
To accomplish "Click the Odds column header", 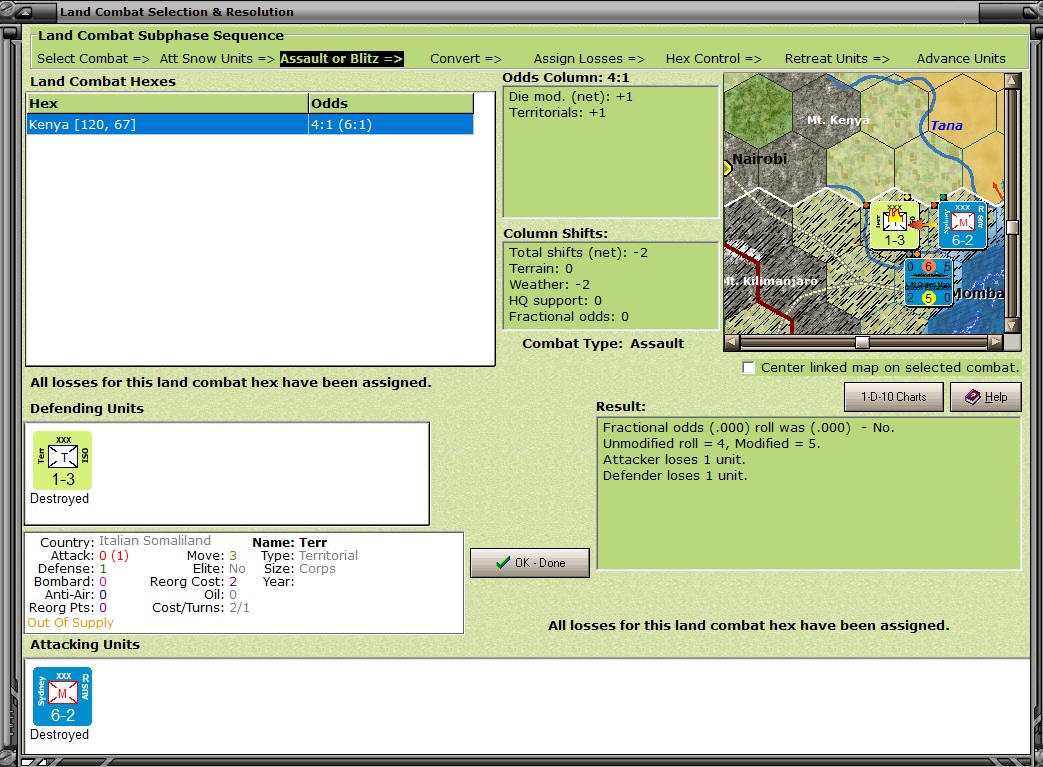I will 391,103.
